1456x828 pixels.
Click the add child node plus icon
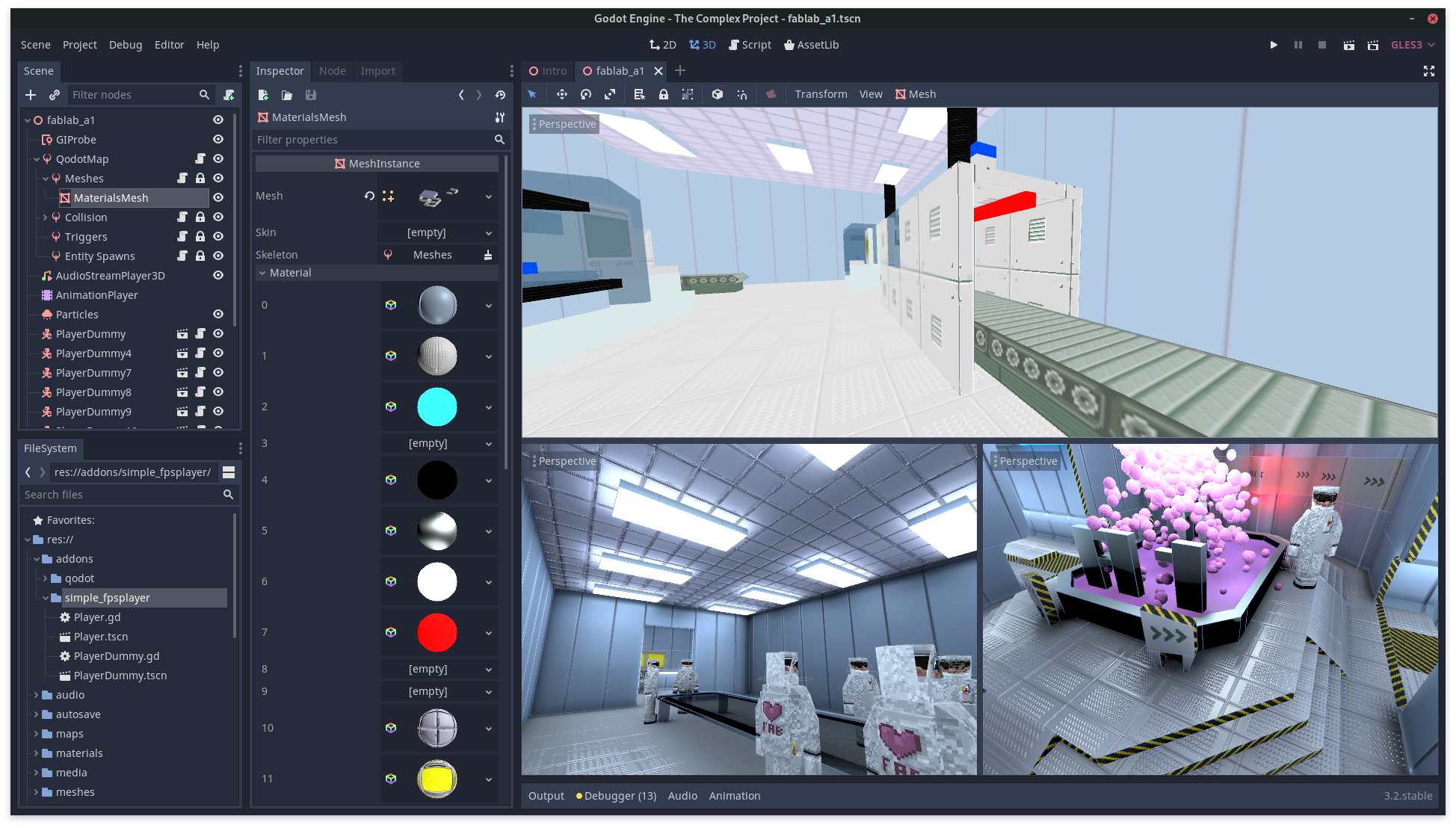[x=31, y=95]
